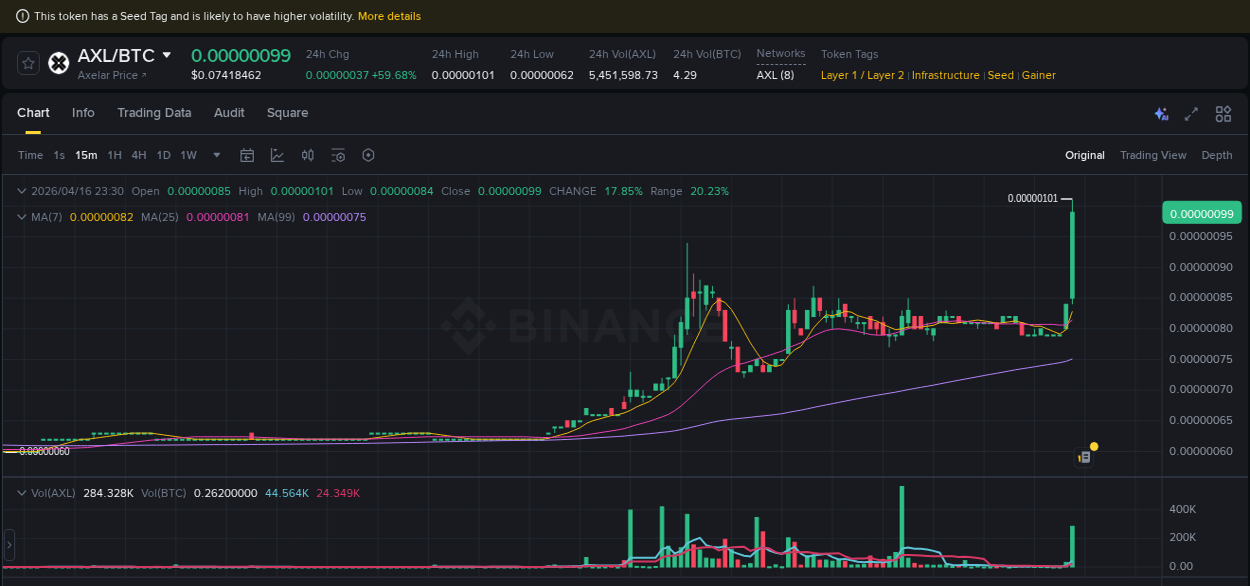Open the chart layout grid icon
Image resolution: width=1250 pixels, height=586 pixels.
click(x=1223, y=114)
